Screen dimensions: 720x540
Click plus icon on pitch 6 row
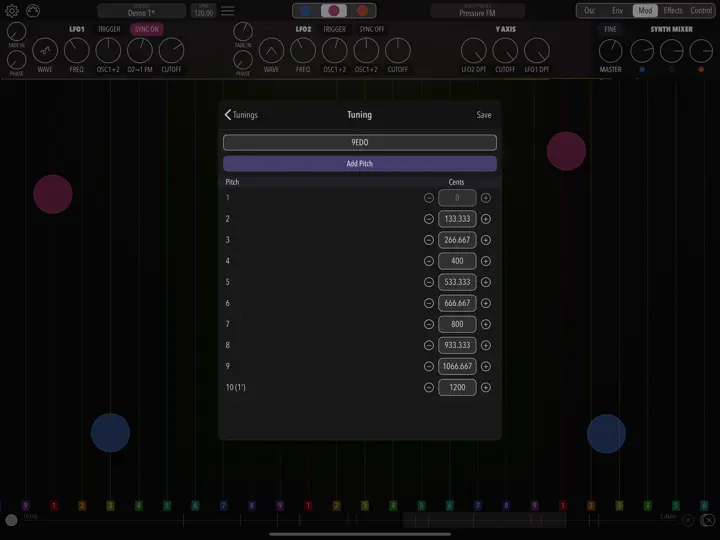[x=486, y=303]
